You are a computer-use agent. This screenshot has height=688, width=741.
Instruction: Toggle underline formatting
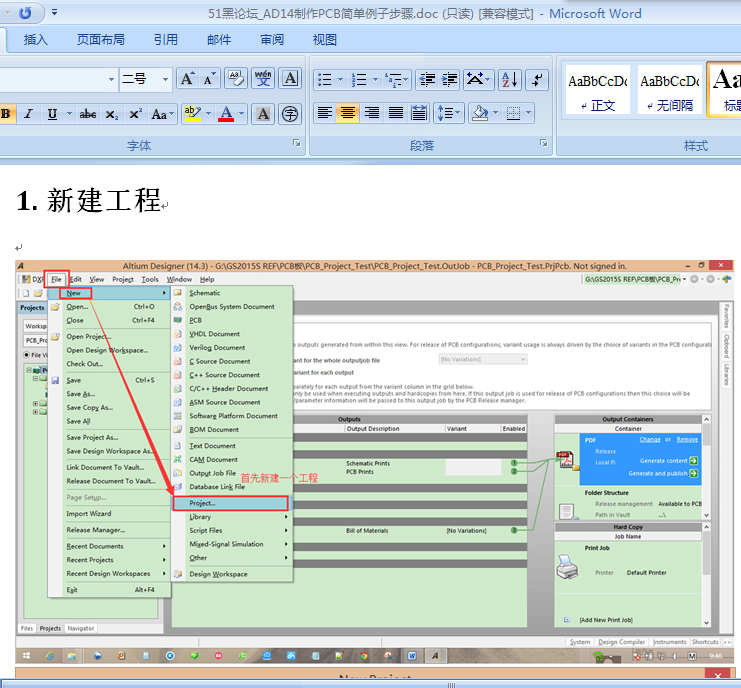[x=52, y=113]
